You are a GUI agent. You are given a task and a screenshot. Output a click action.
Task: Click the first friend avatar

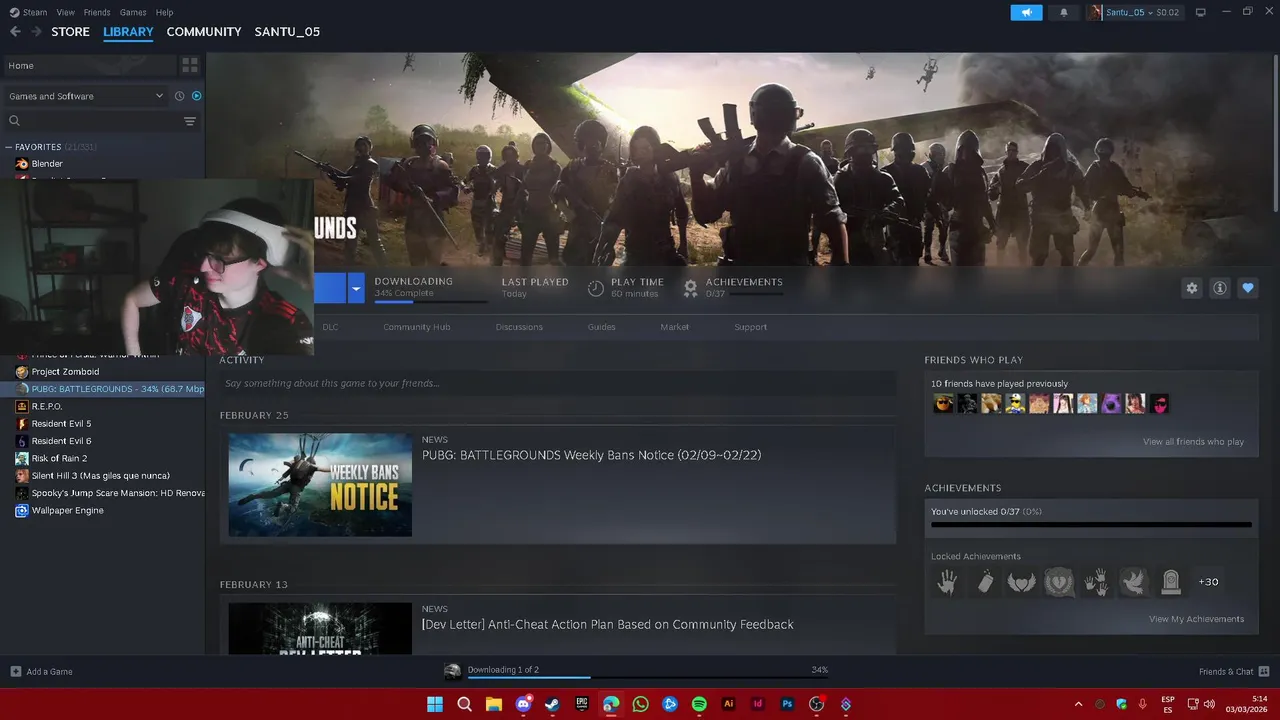pos(943,403)
